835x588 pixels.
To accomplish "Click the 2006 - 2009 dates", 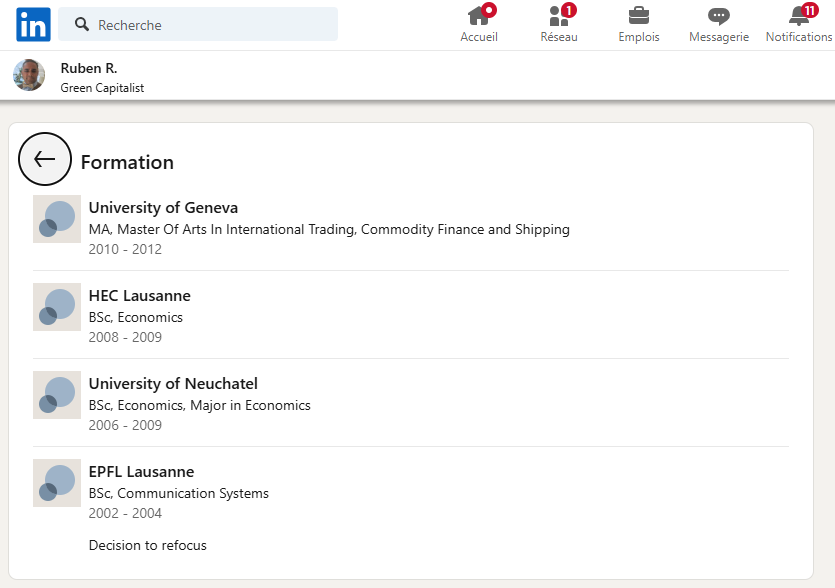I will pyautogui.click(x=125, y=425).
